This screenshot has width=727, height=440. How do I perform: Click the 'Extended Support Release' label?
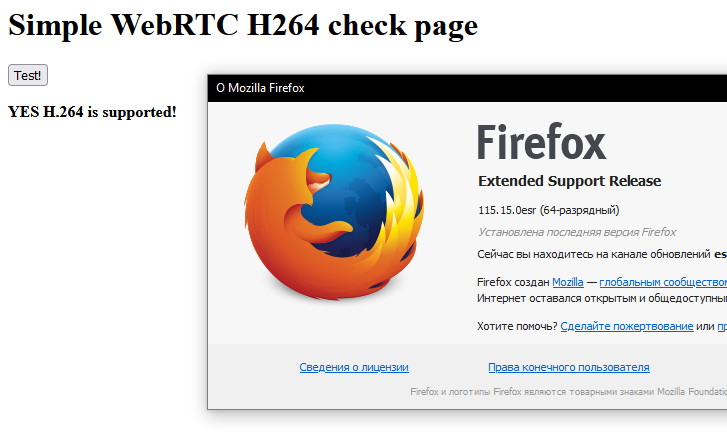569,181
